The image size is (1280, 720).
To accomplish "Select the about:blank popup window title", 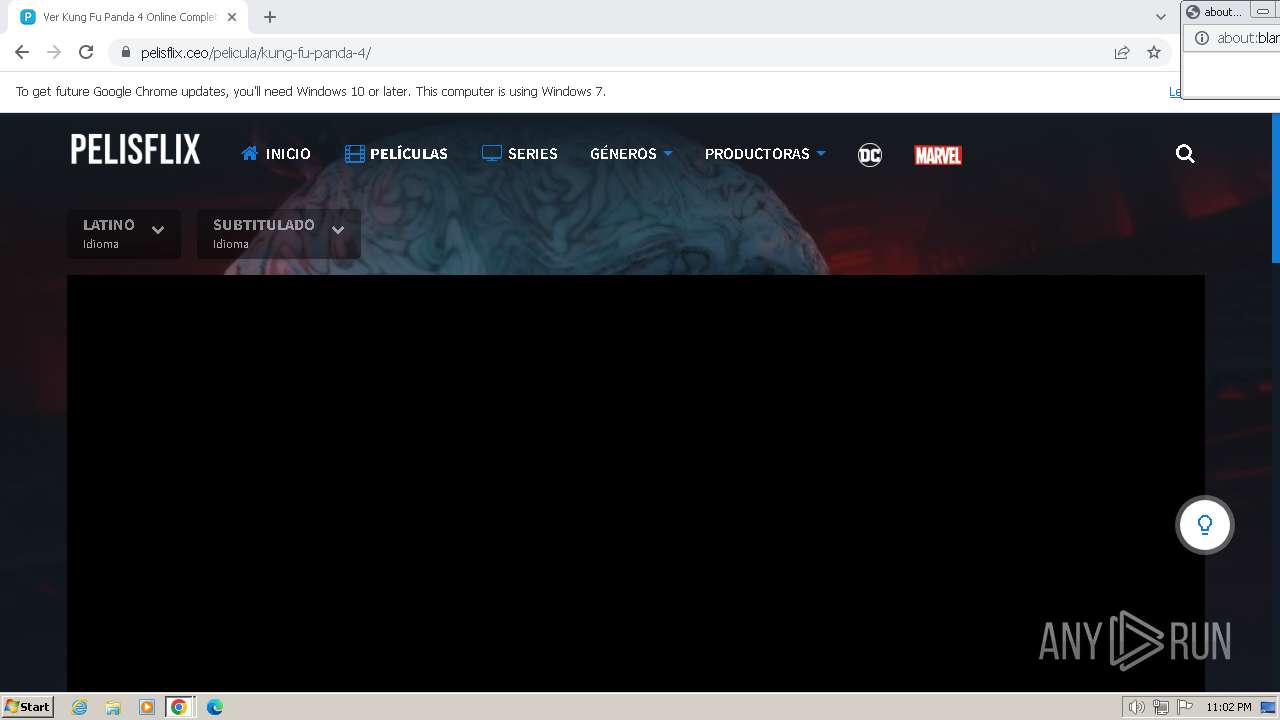I will click(x=1223, y=12).
